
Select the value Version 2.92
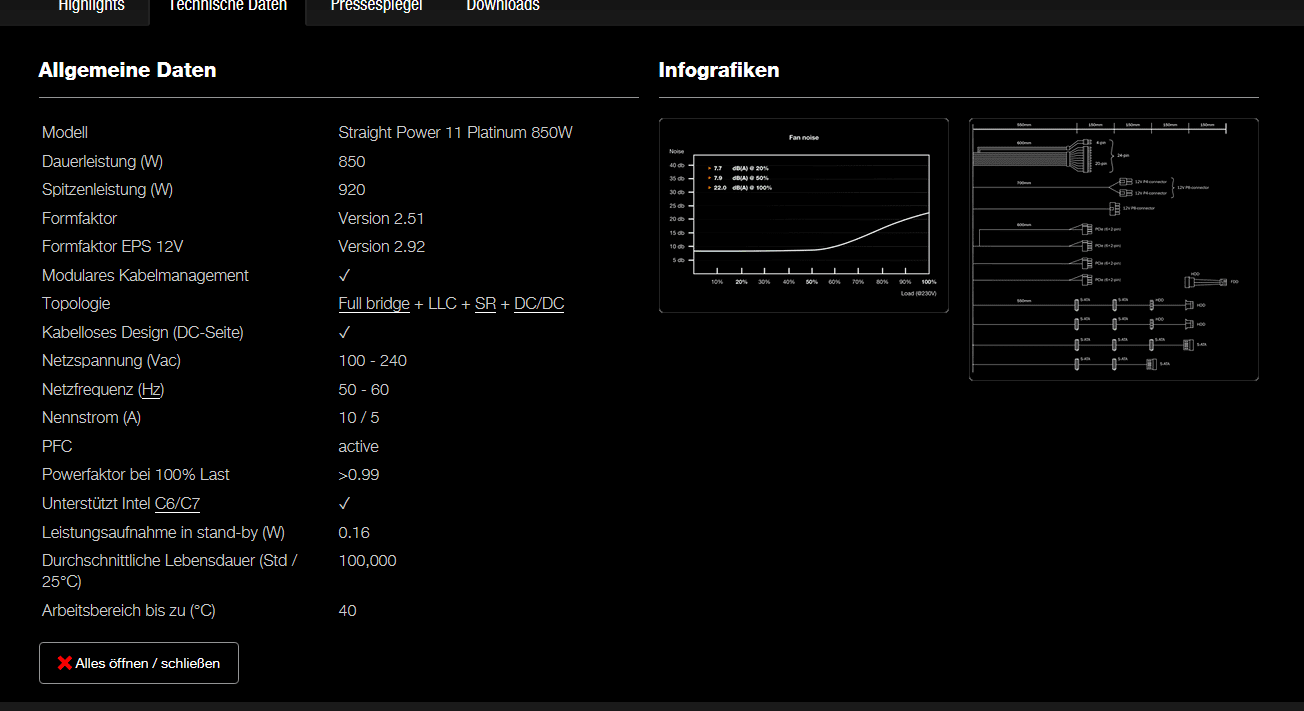click(382, 247)
